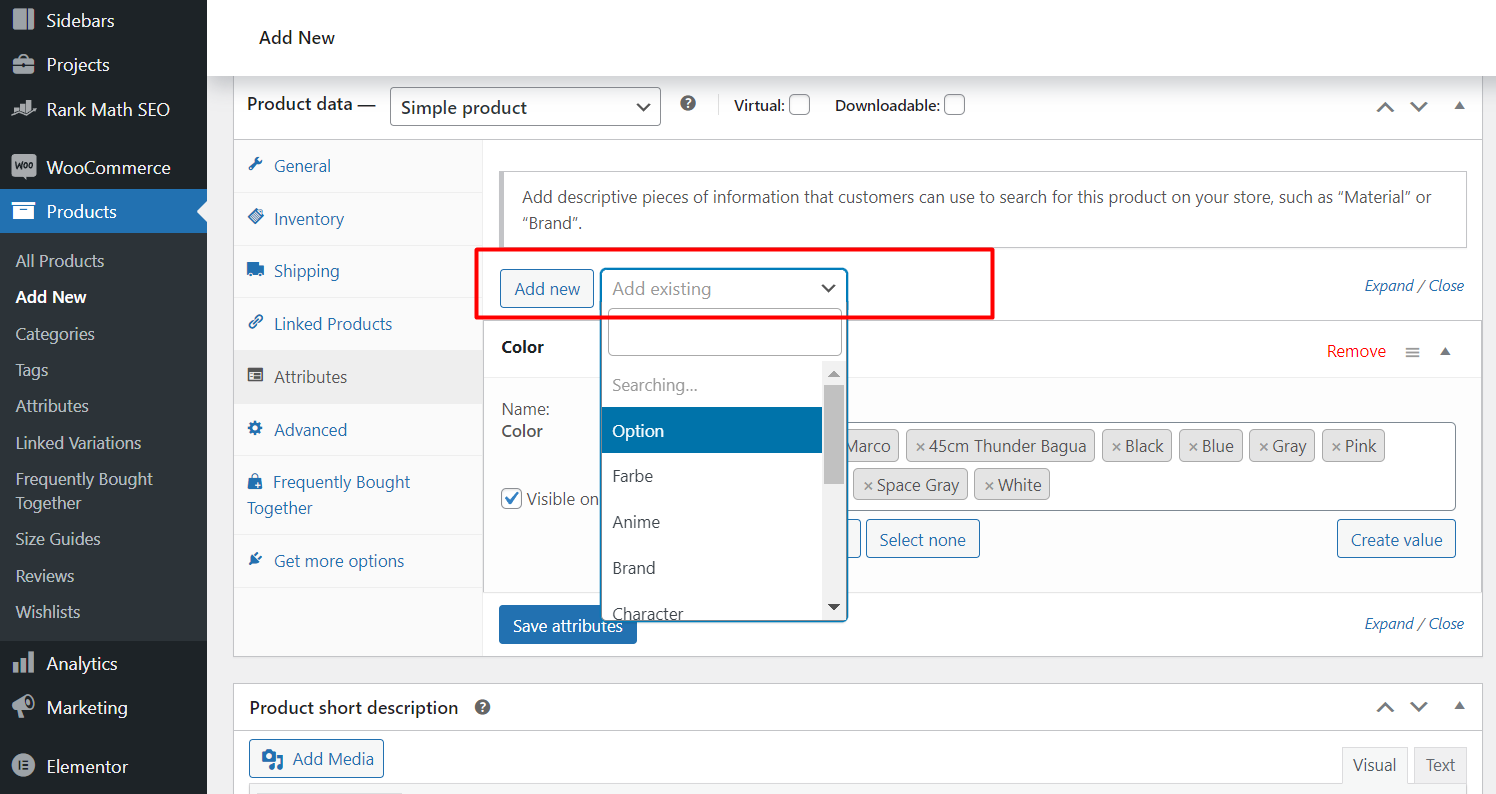The image size is (1496, 794).
Task: Click the Save attributes button
Action: 567,625
